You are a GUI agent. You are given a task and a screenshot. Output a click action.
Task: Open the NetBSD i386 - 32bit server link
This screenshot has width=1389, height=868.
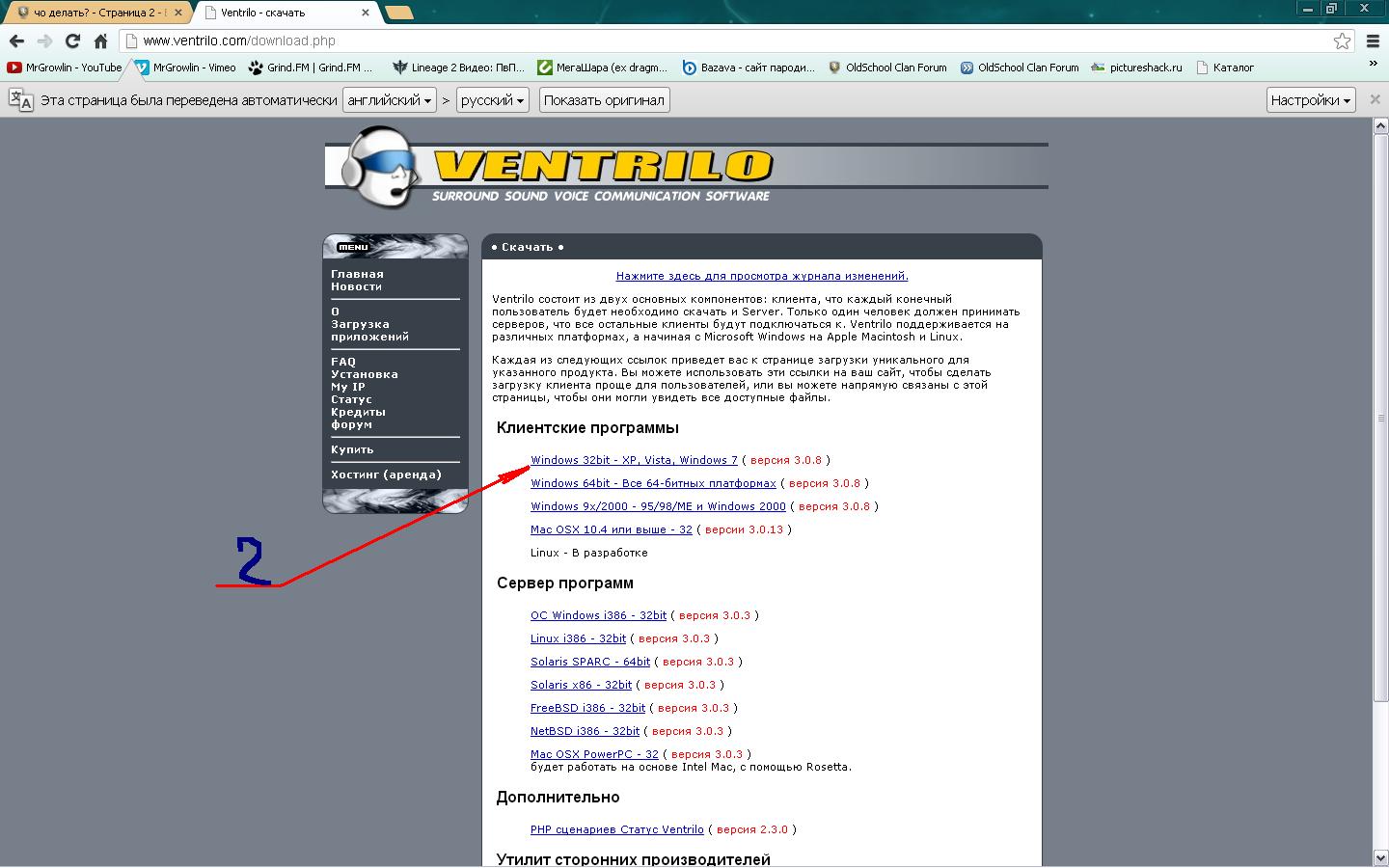(x=585, y=731)
